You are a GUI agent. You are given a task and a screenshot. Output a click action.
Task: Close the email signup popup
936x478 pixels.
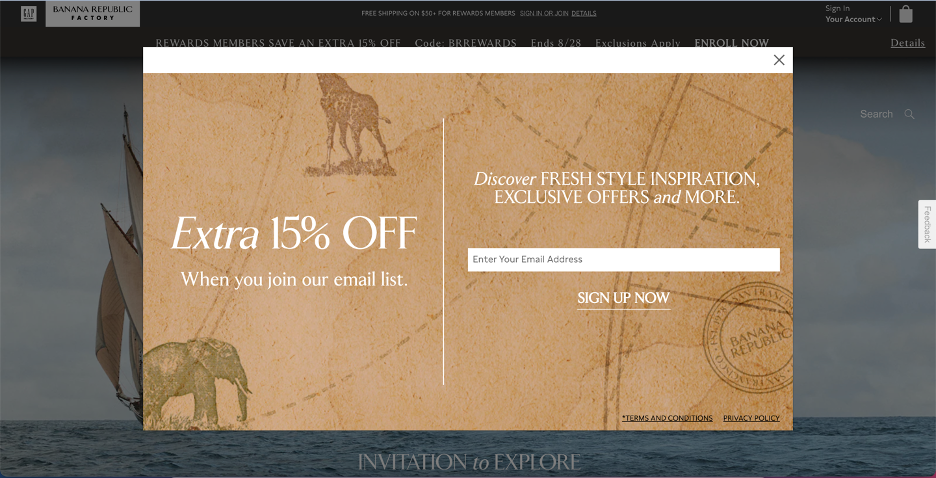pos(778,60)
